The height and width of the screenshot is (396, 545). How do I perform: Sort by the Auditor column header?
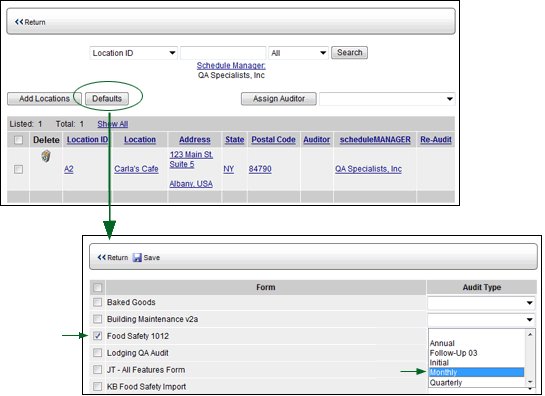tap(317, 139)
